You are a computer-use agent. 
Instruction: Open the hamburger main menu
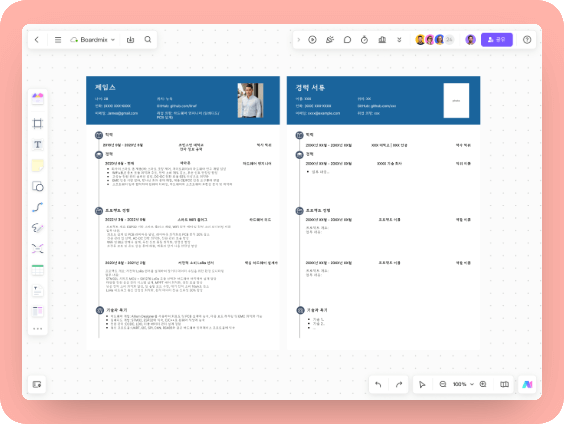coord(58,40)
